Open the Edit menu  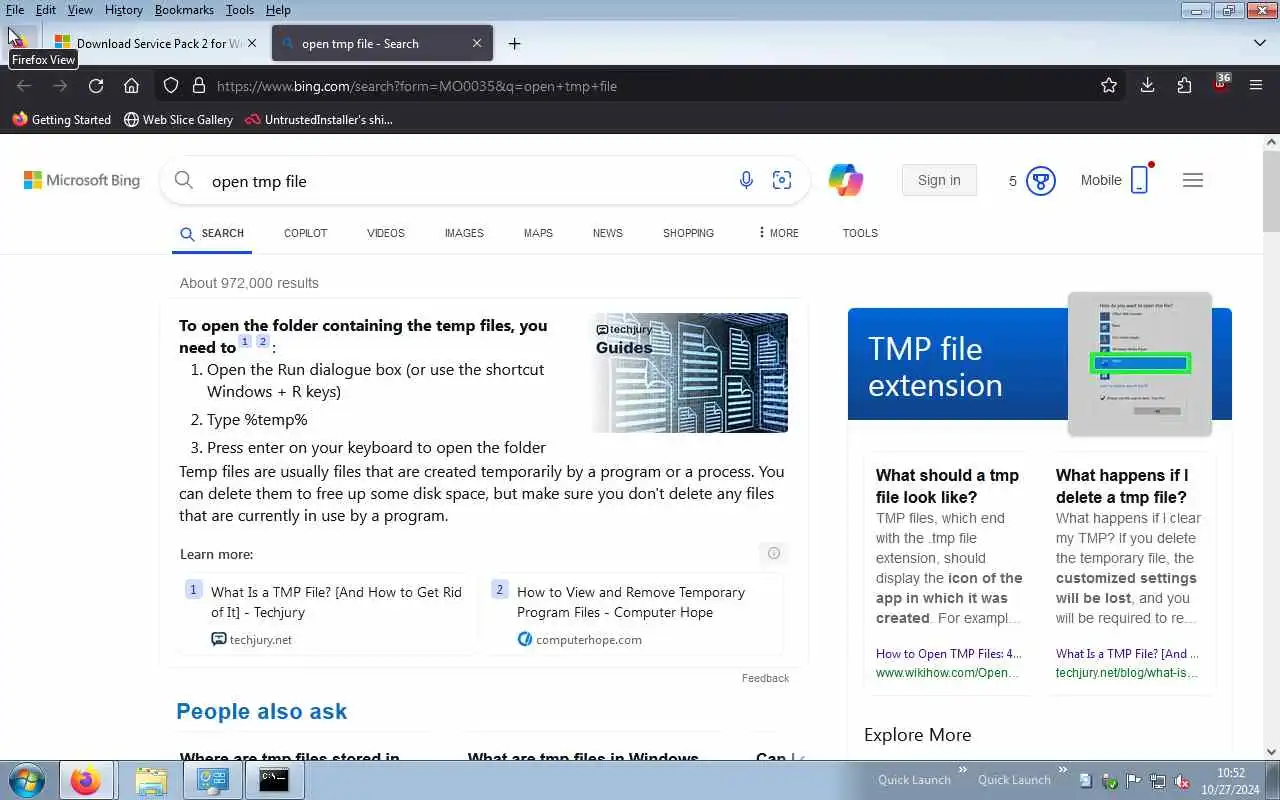46,9
